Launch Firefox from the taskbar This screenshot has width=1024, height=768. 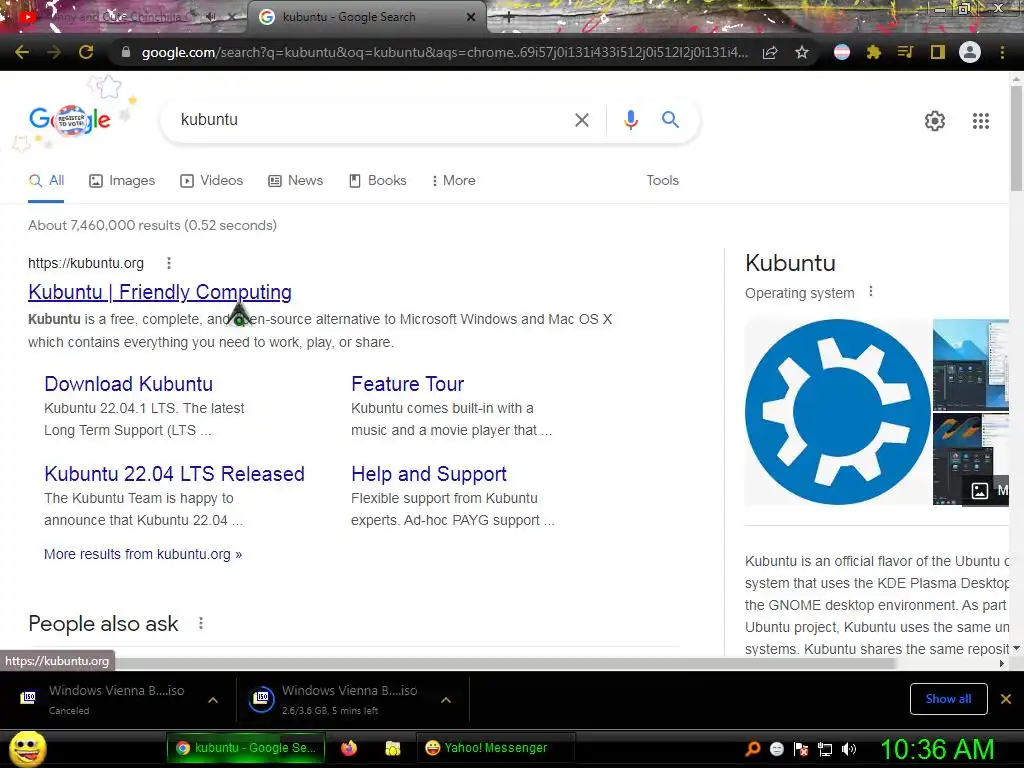[x=349, y=748]
